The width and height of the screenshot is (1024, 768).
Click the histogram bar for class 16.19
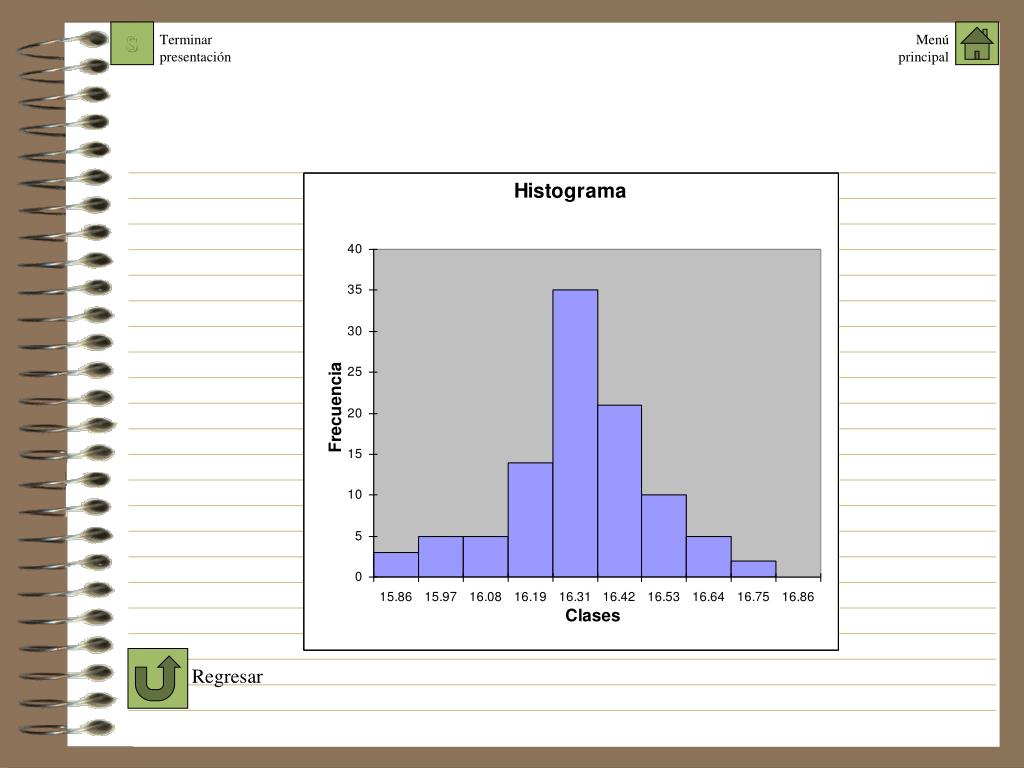(x=530, y=520)
